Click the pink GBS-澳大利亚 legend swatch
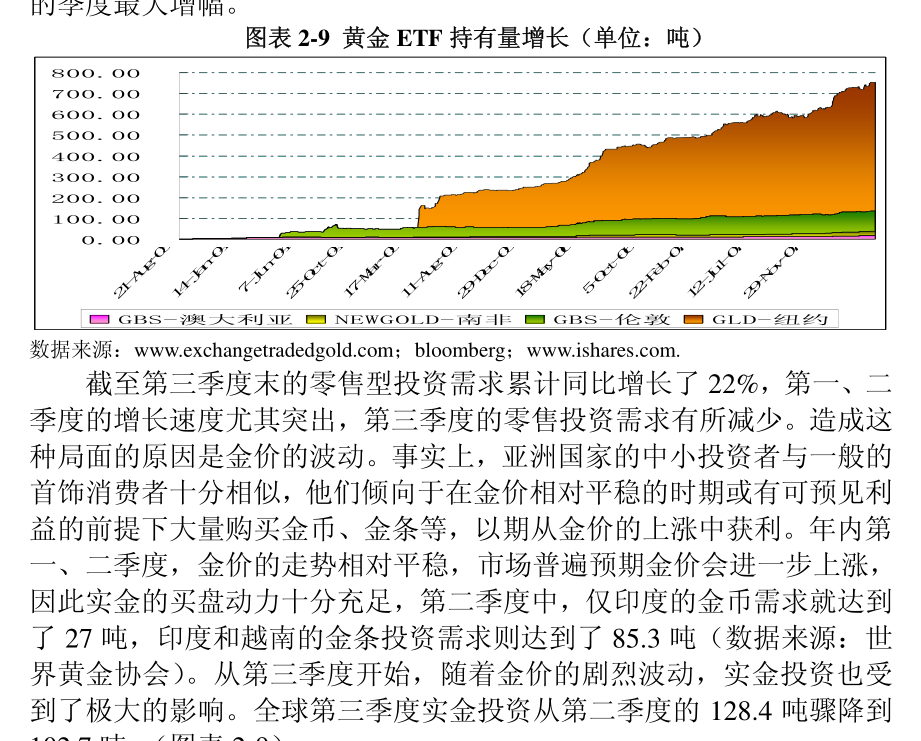The width and height of the screenshot is (921, 741). (99, 319)
